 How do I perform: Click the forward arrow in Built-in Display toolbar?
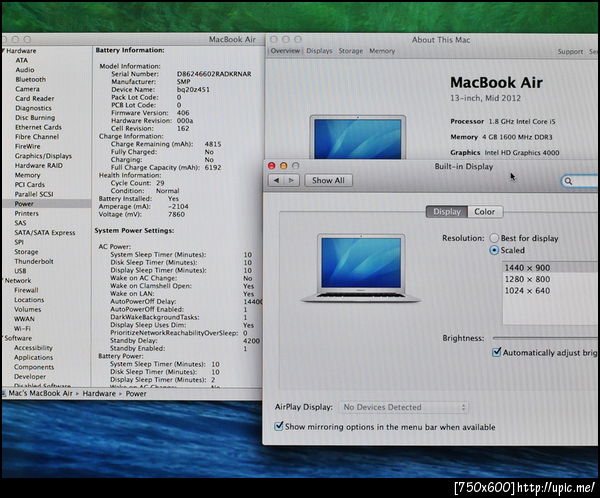click(x=292, y=180)
